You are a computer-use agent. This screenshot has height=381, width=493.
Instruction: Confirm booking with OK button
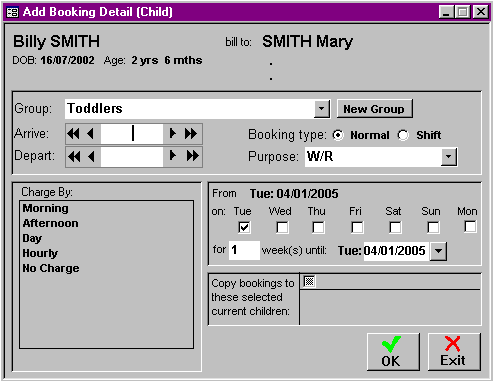pos(393,352)
